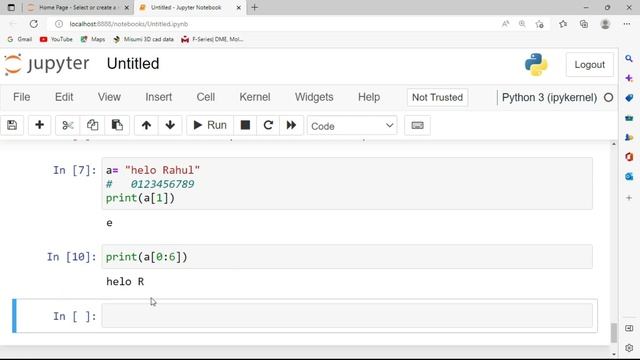Restart the kernel icon
This screenshot has width=640, height=360.
coord(268,125)
